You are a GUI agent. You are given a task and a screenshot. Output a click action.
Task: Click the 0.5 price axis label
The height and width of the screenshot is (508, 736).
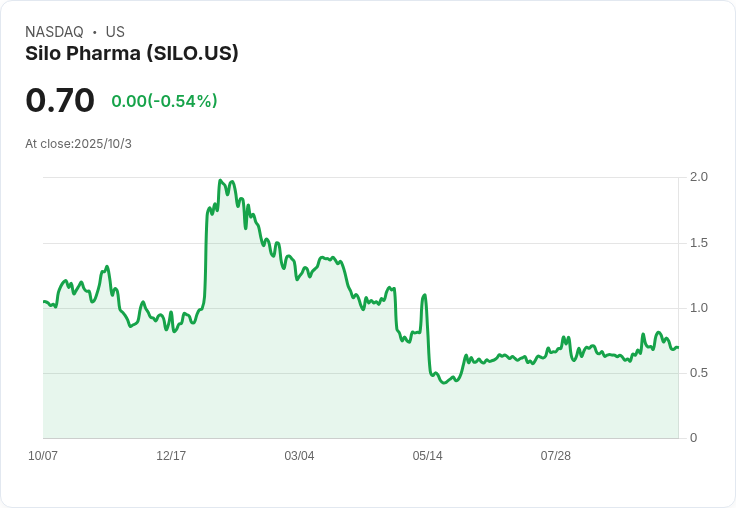[698, 373]
